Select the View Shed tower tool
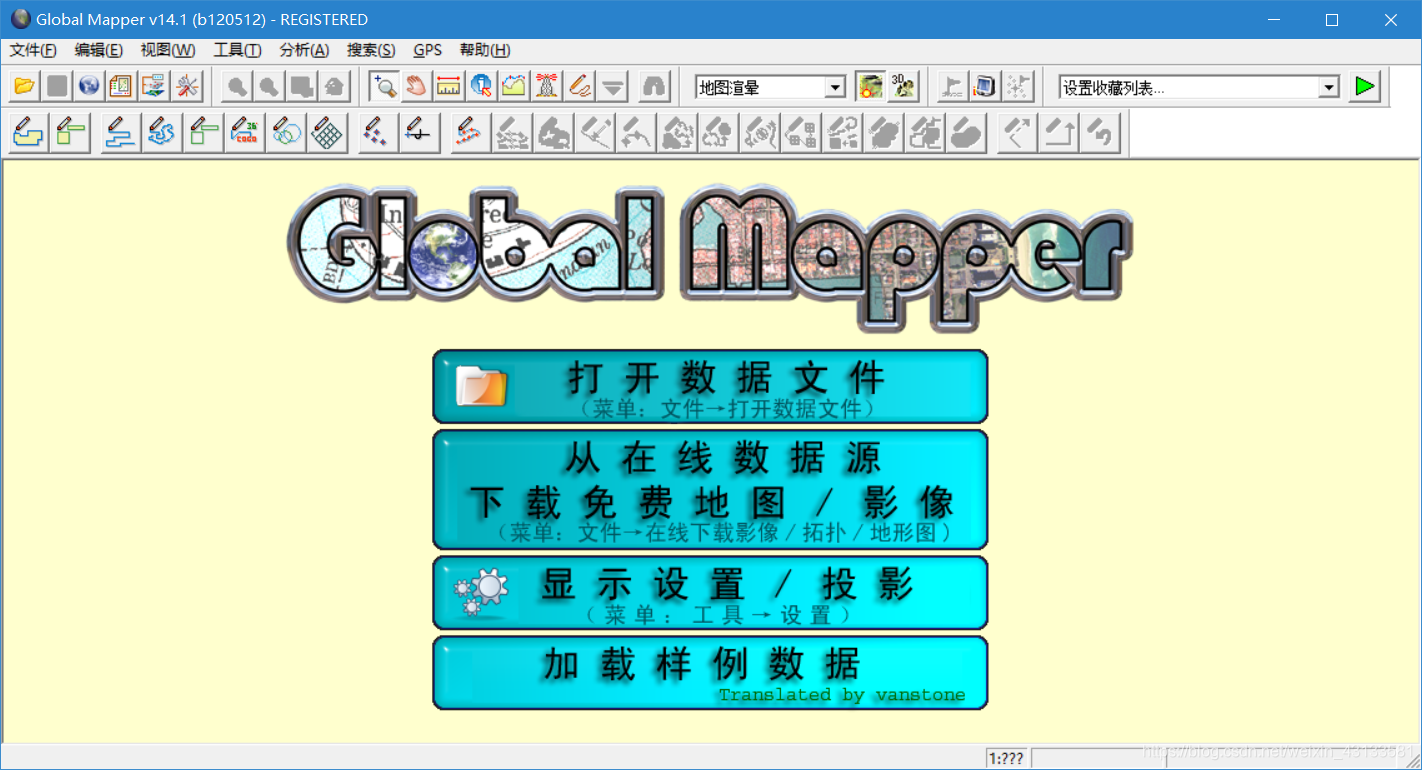Screen dimensions: 1422x770 tap(546, 86)
